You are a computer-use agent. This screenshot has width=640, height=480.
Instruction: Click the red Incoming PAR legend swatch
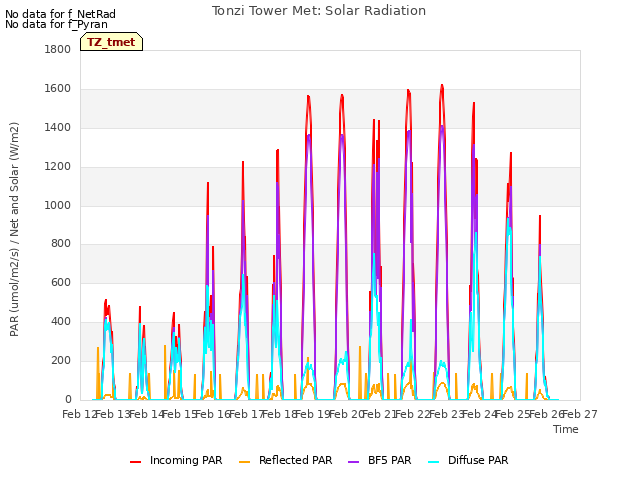[136, 461]
